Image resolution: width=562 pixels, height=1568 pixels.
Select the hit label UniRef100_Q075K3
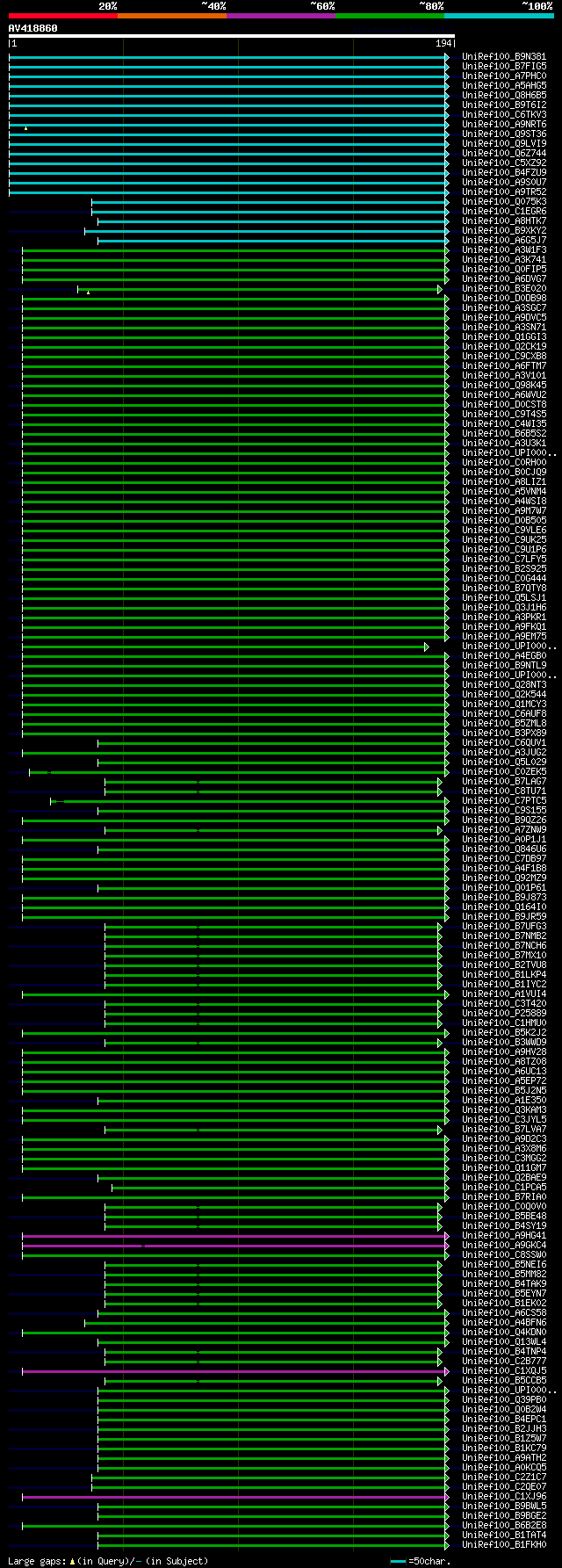click(504, 201)
